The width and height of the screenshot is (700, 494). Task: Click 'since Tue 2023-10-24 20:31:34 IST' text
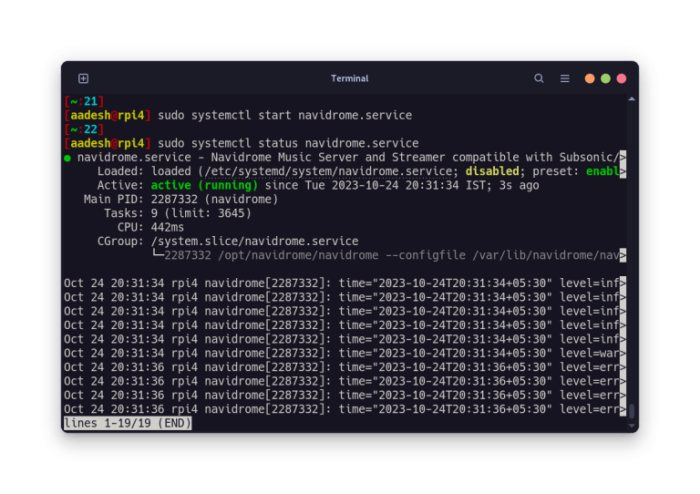pyautogui.click(x=375, y=185)
